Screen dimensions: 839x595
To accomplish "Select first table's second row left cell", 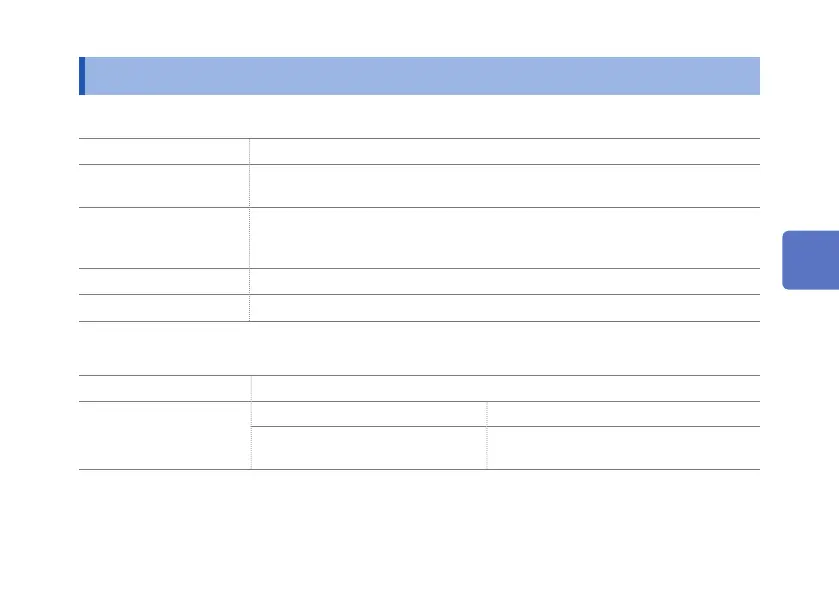I will click(164, 185).
